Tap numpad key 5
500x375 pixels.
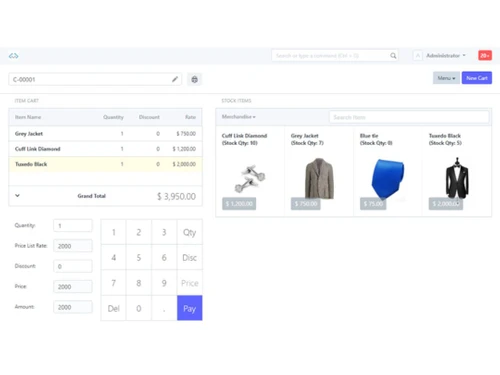[139, 257]
